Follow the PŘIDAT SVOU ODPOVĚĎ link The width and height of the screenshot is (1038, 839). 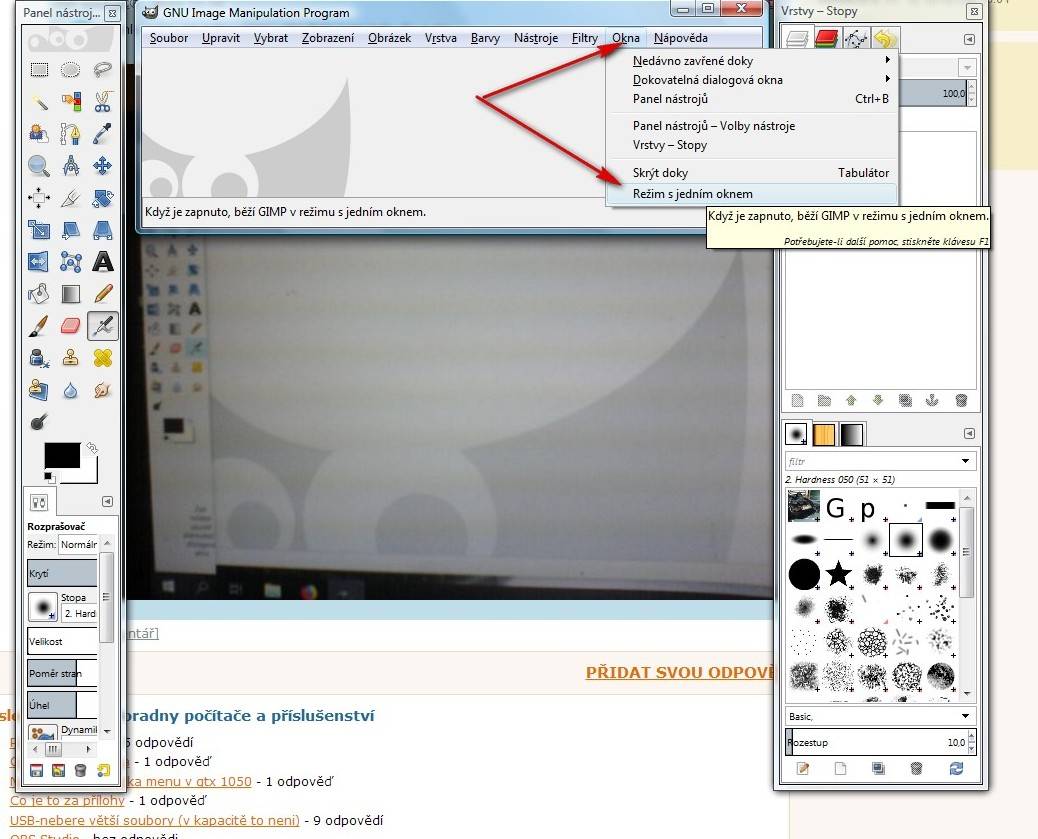pyautogui.click(x=679, y=672)
